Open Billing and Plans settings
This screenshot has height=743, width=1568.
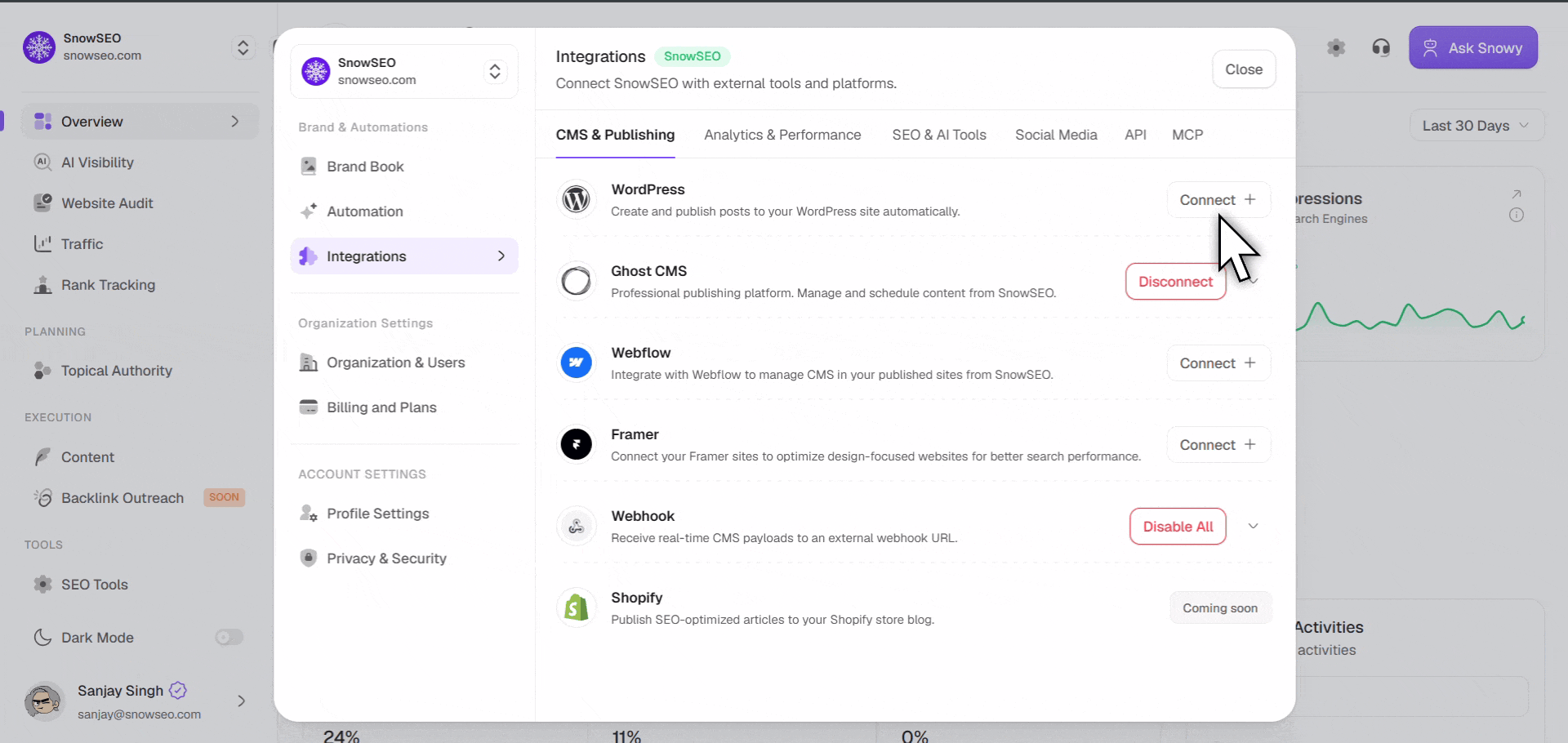pos(404,407)
